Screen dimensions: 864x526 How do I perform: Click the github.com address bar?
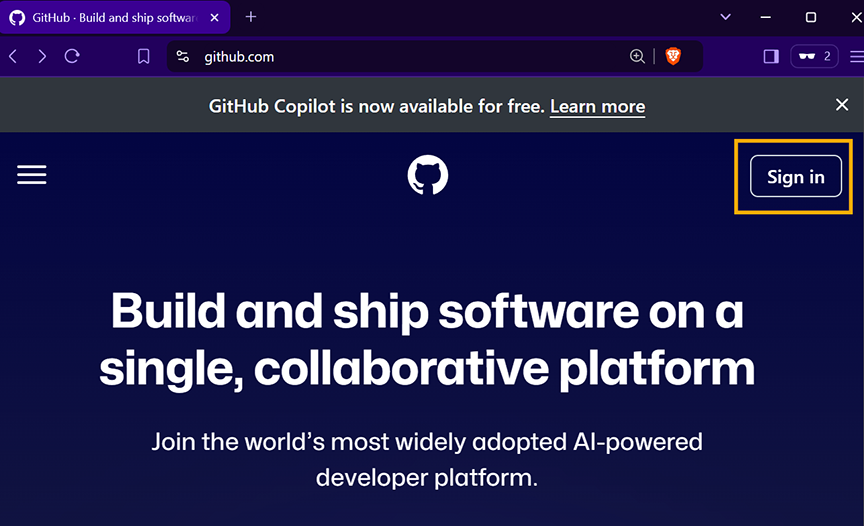(x=435, y=56)
